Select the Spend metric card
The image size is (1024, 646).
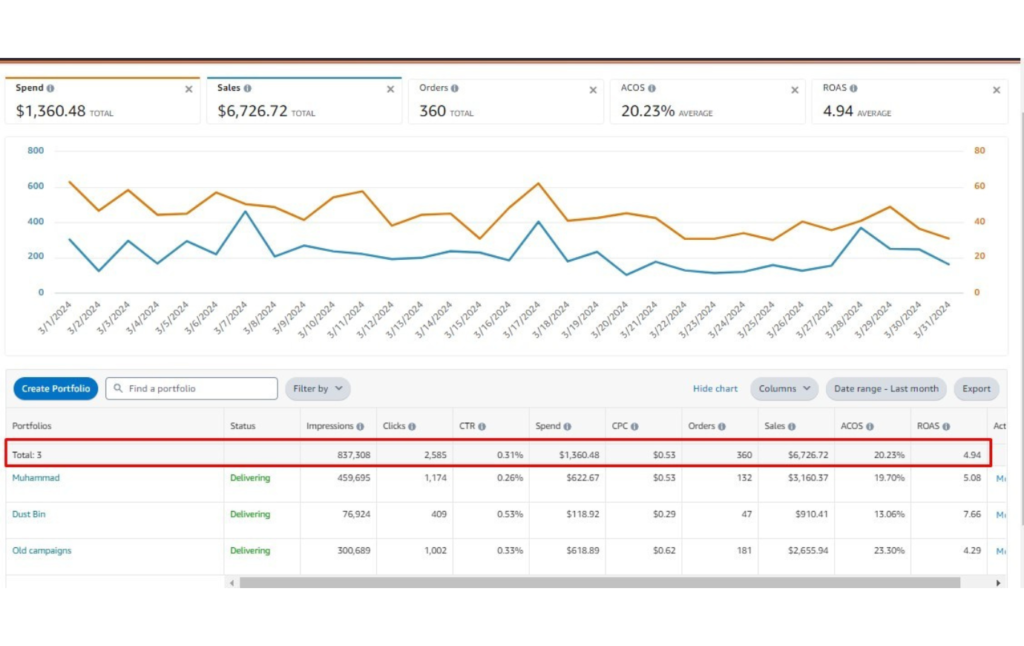[103, 101]
